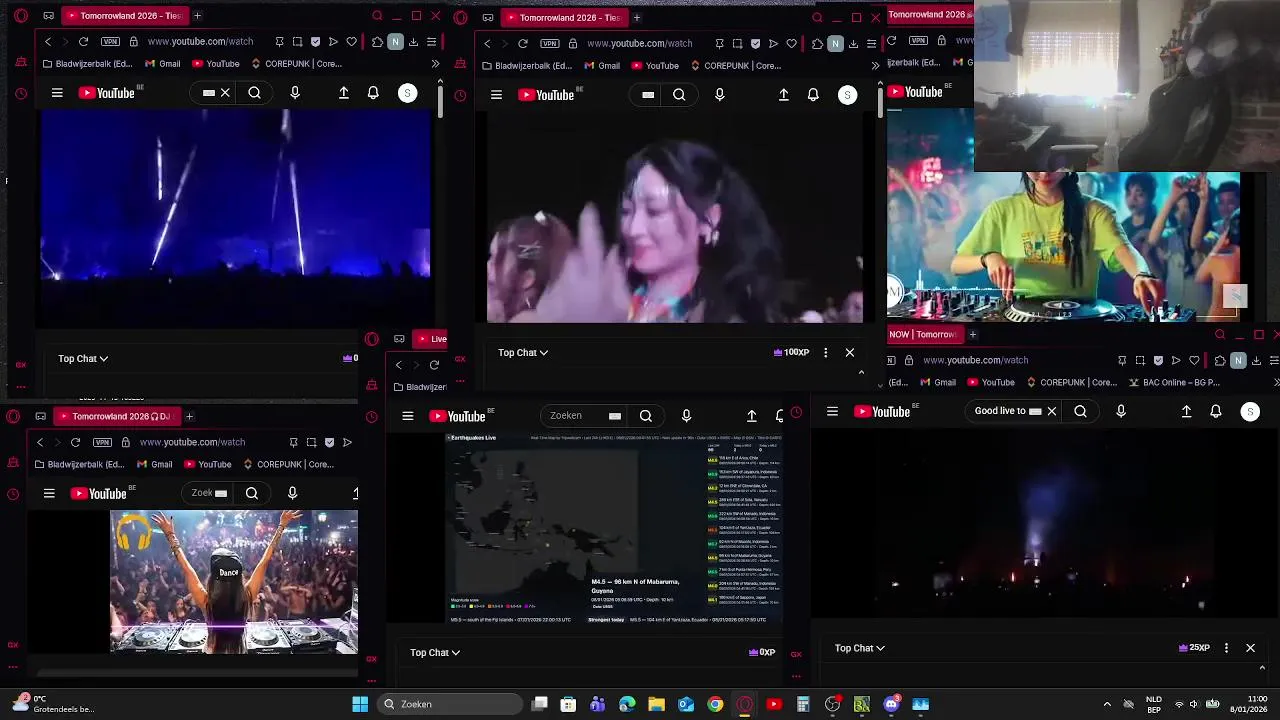Select the Tomorrowland 2026 tab in the top-middle window
This screenshot has width=1280, height=720.
(x=563, y=17)
